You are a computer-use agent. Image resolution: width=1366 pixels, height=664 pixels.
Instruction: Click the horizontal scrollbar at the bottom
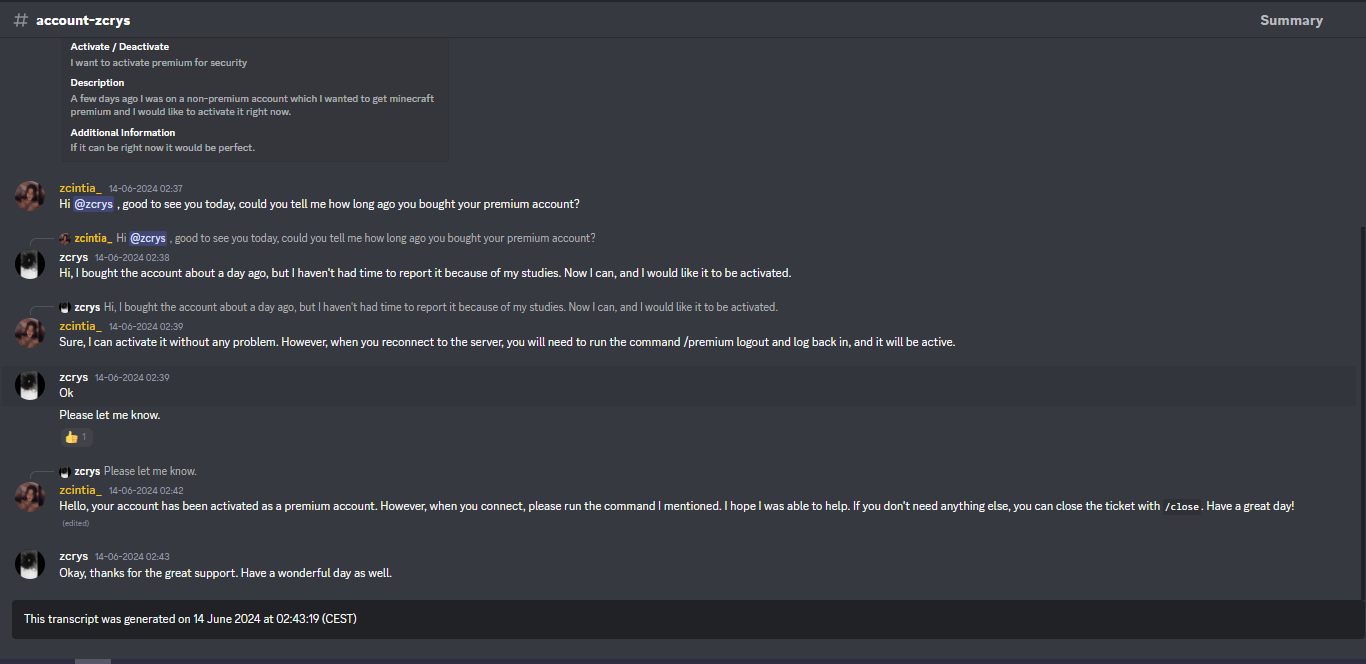[93, 661]
